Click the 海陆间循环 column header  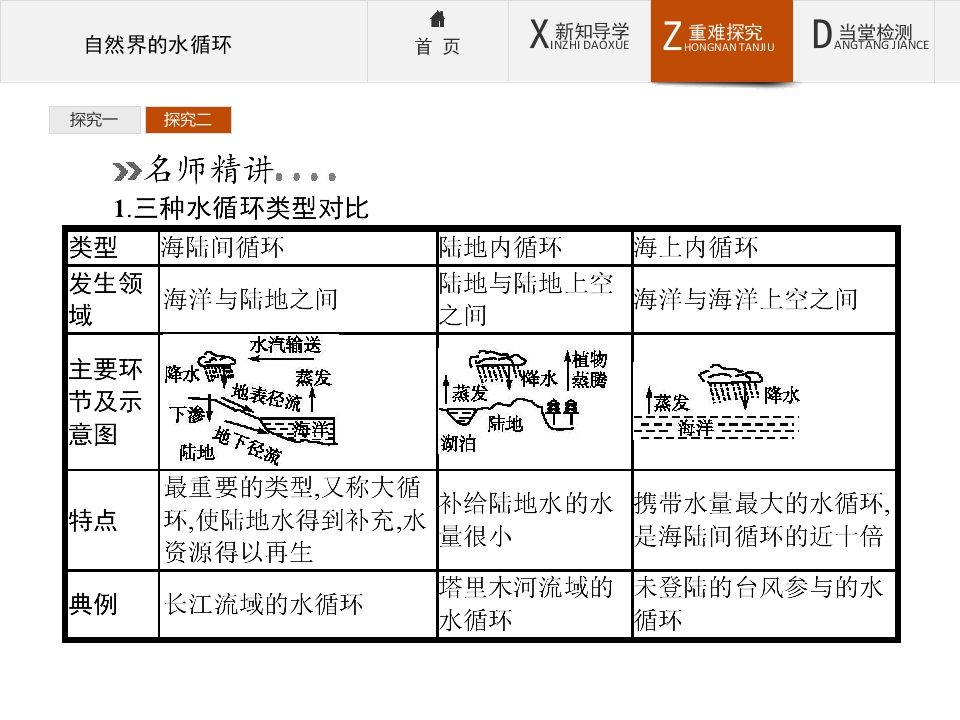point(222,247)
